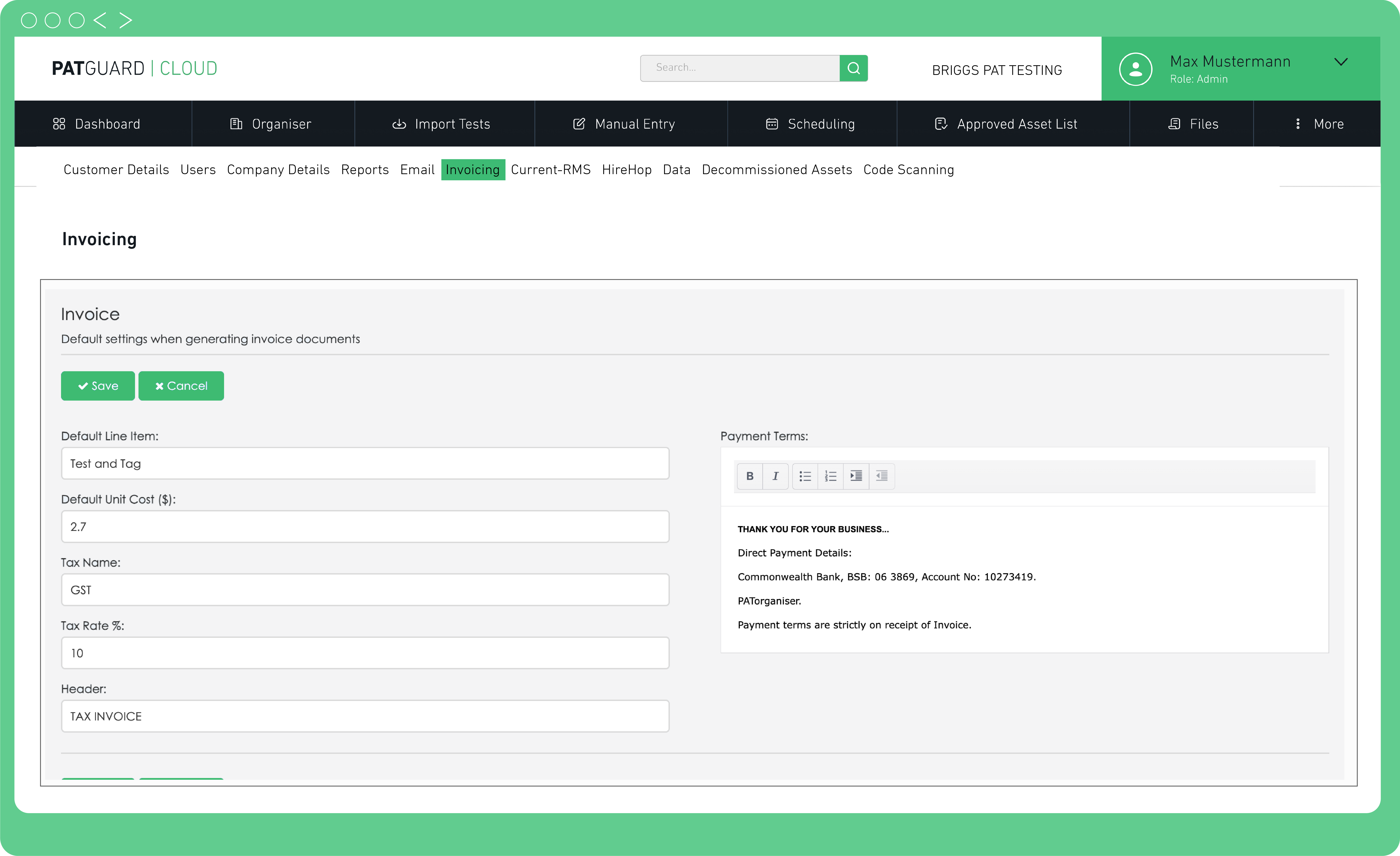Viewport: 1400px width, 856px height.
Task: Switch to Company Details tab
Action: (278, 170)
